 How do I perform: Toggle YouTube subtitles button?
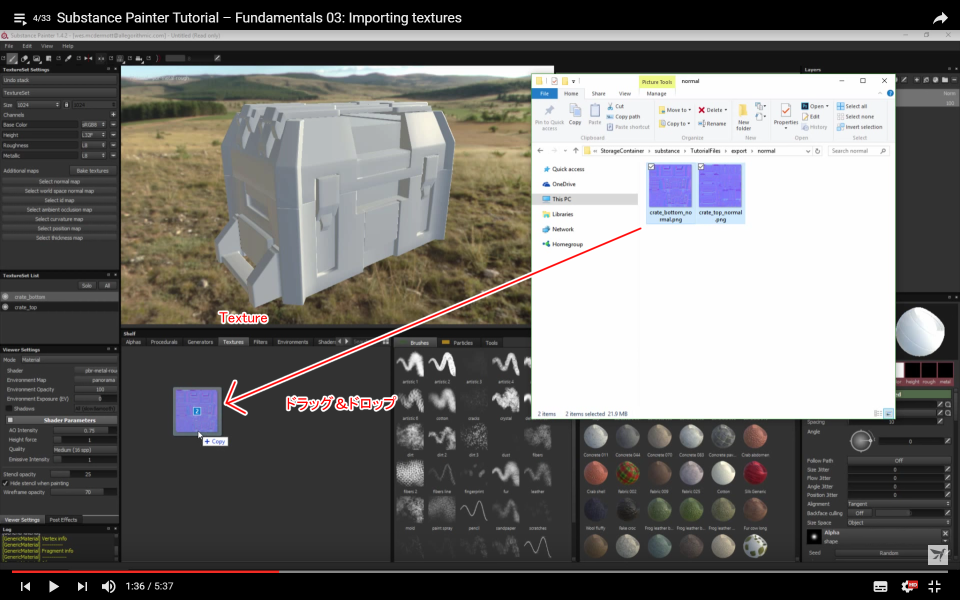(x=880, y=587)
